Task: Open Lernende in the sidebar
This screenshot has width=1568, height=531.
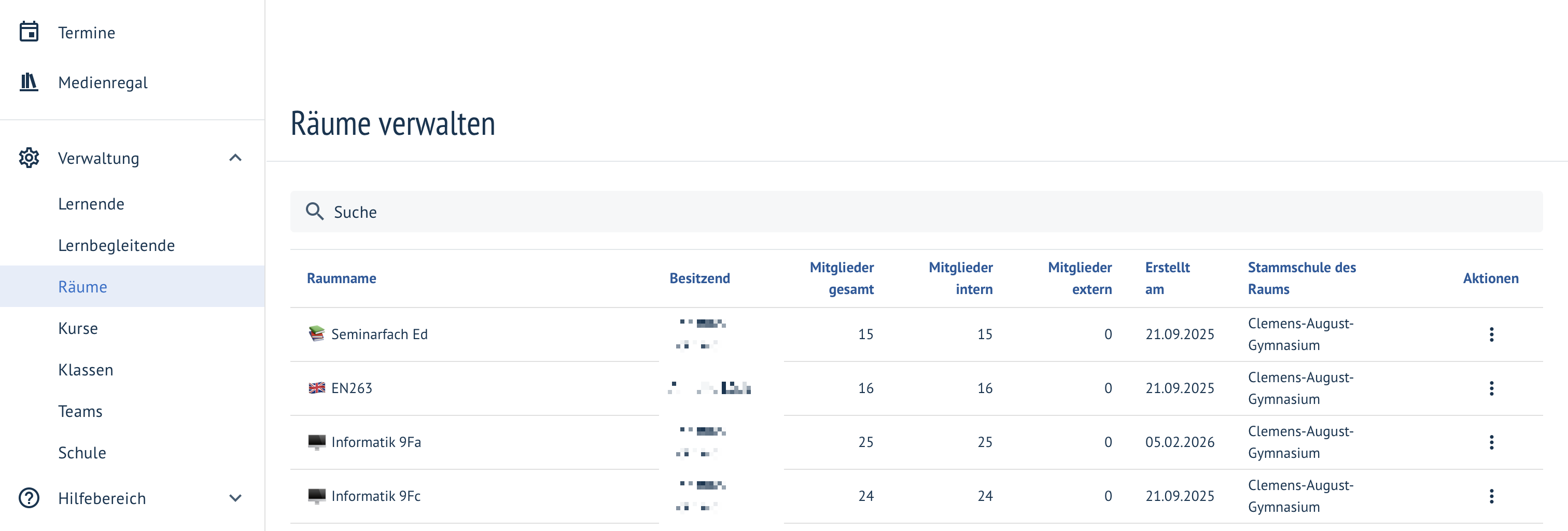Action: 91,204
